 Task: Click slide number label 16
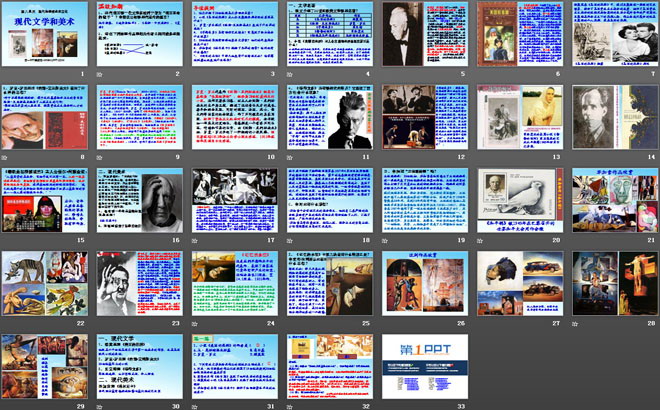pyautogui.click(x=176, y=240)
